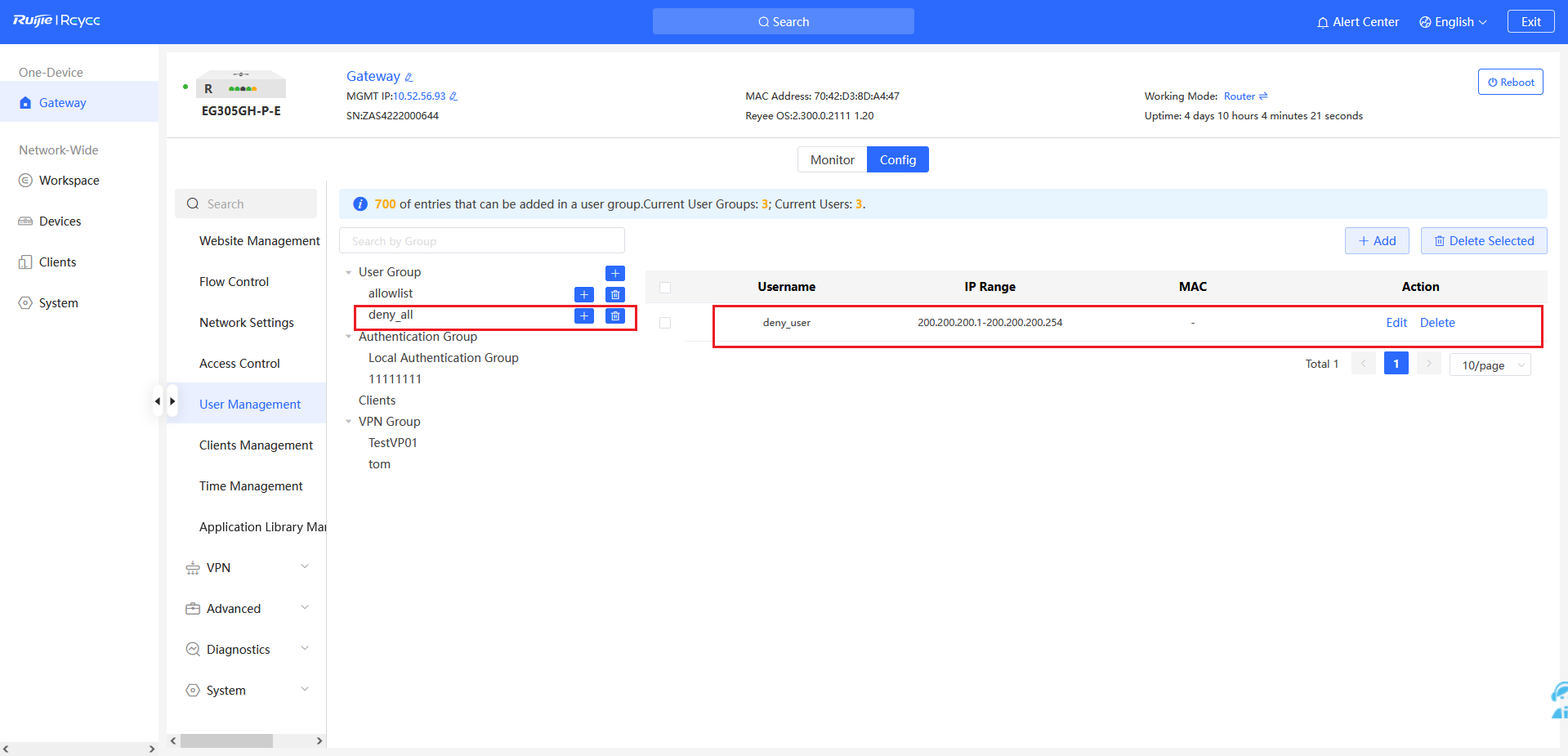This screenshot has width=1568, height=756.
Task: Delete the deny_all group via trash icon
Action: click(x=614, y=315)
